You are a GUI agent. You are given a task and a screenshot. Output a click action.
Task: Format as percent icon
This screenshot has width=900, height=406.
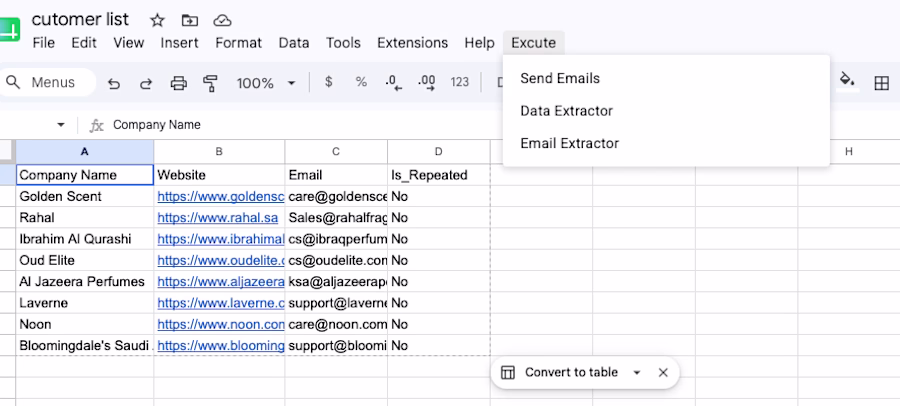(361, 82)
